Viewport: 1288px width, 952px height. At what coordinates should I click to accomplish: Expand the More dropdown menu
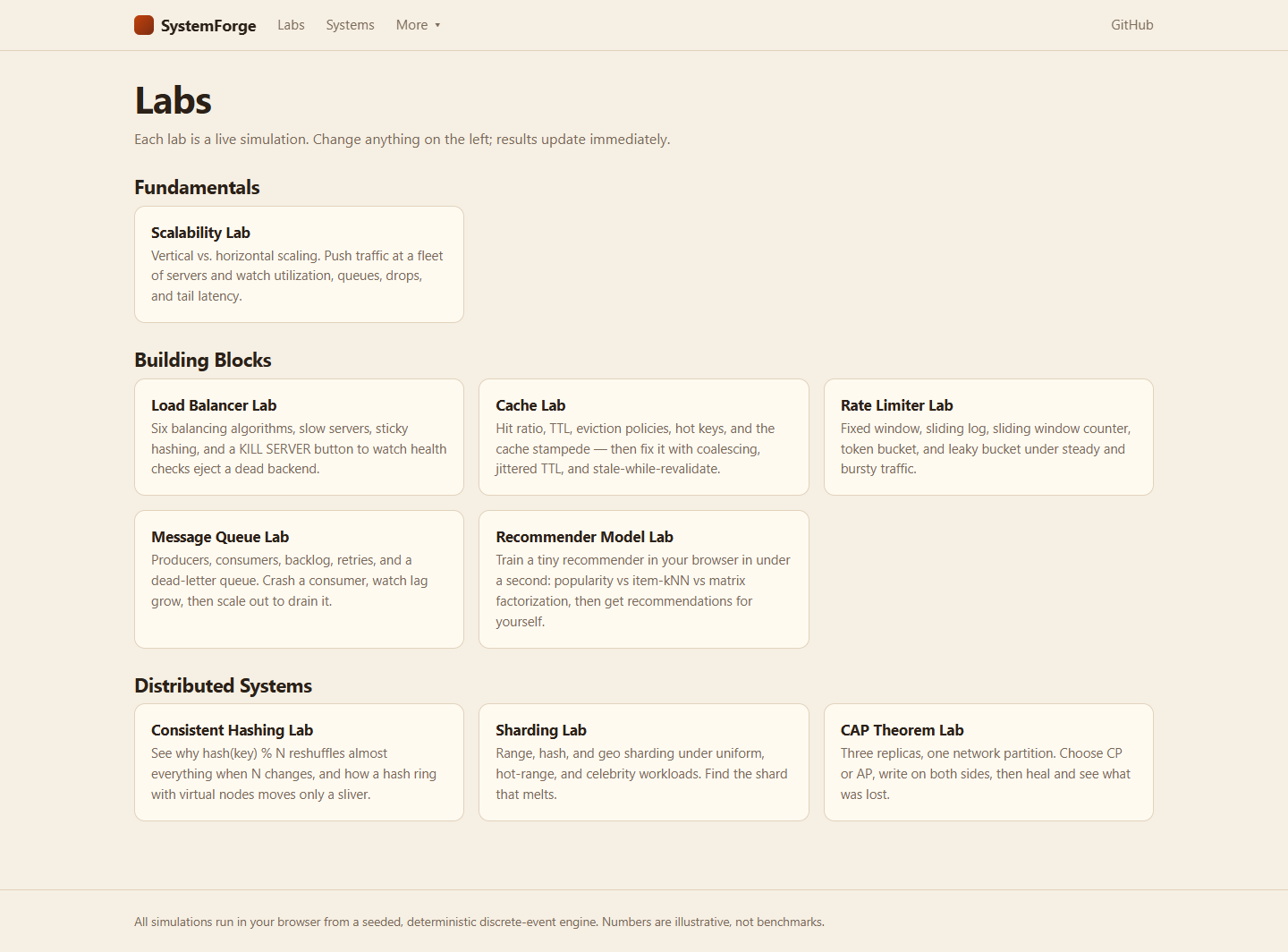[x=418, y=25]
